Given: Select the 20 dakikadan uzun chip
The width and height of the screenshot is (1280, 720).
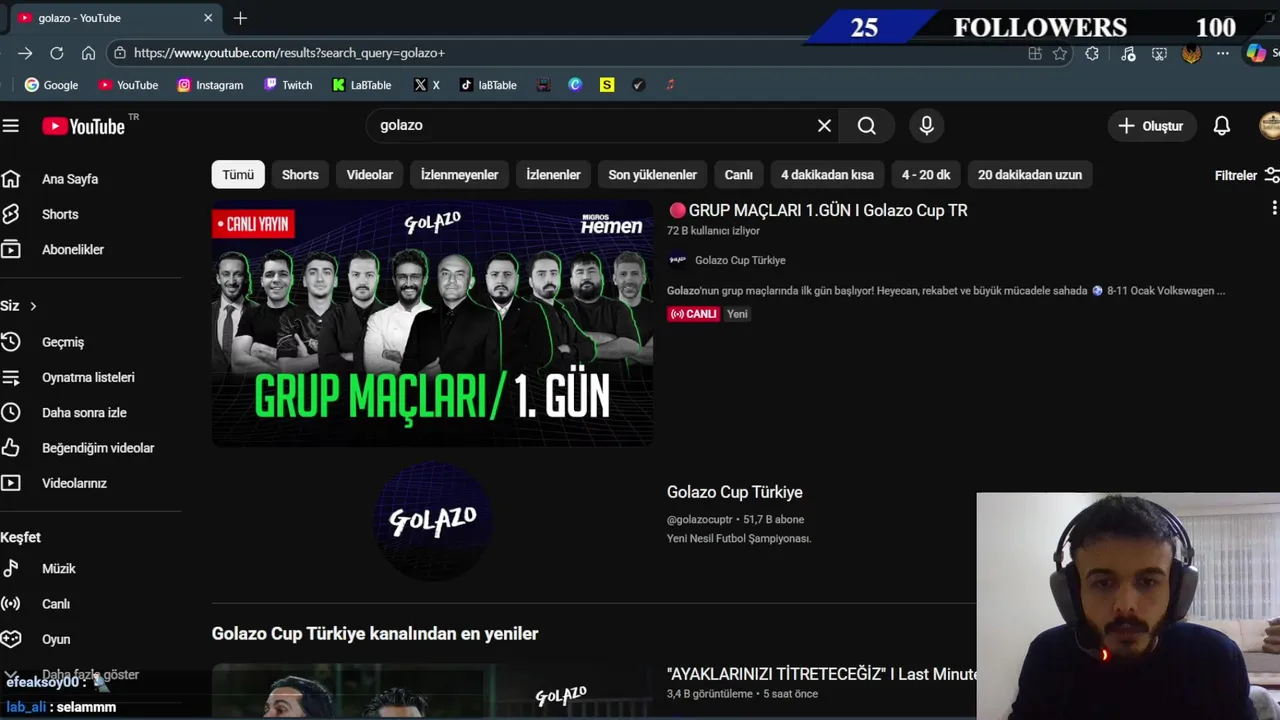Looking at the screenshot, I should [x=1030, y=175].
